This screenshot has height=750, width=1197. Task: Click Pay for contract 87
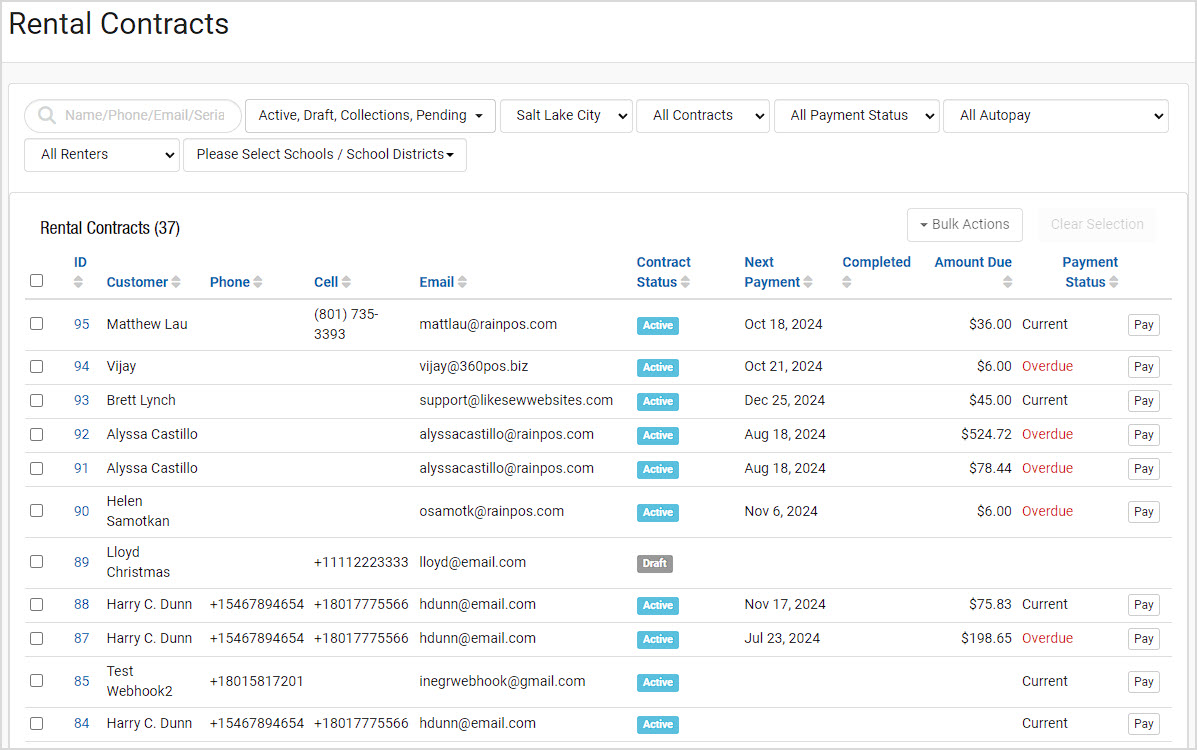(1144, 638)
